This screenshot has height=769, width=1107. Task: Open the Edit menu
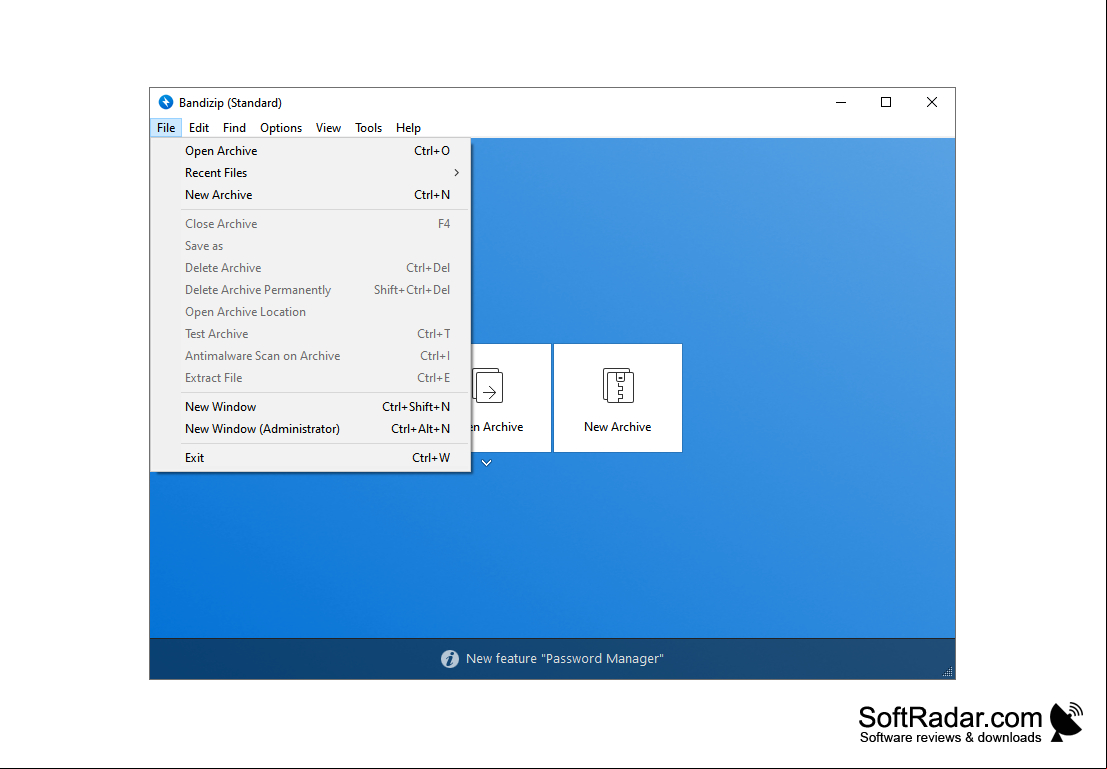(198, 128)
